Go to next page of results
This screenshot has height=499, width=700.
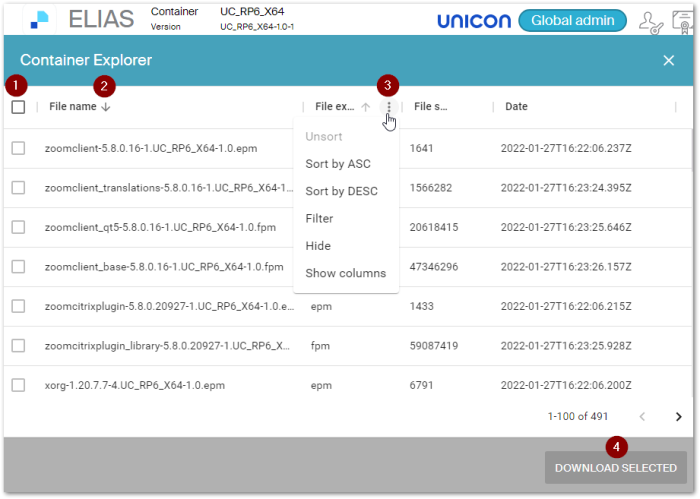coord(678,416)
